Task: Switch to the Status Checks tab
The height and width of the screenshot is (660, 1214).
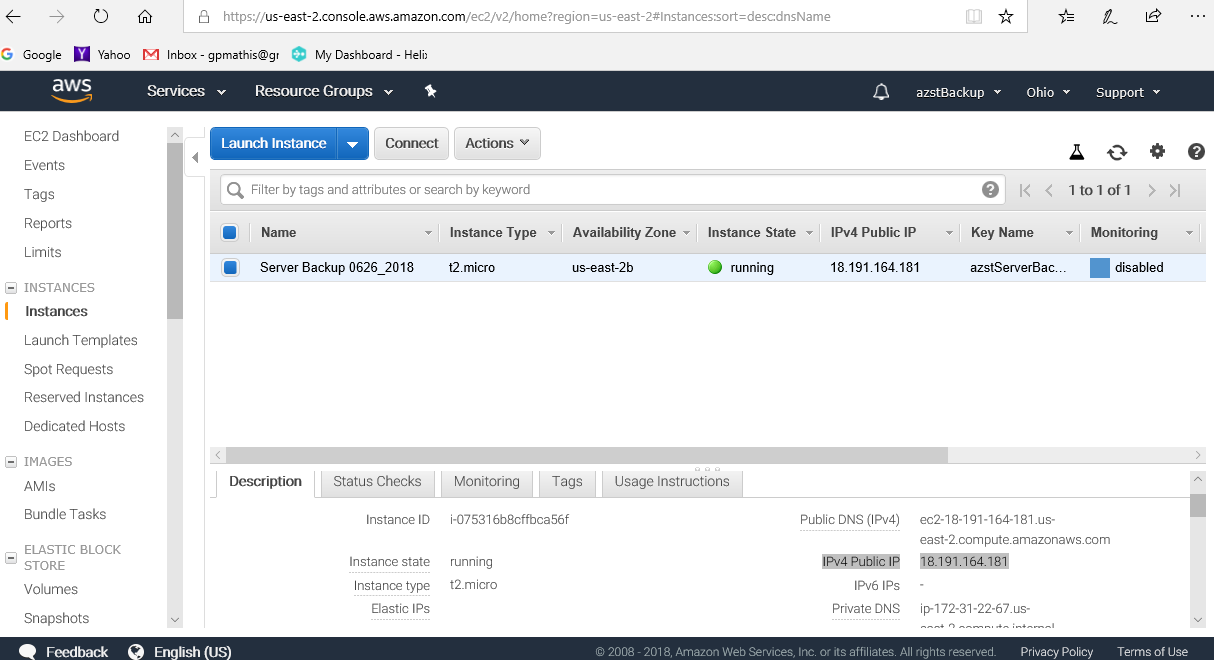Action: (377, 482)
